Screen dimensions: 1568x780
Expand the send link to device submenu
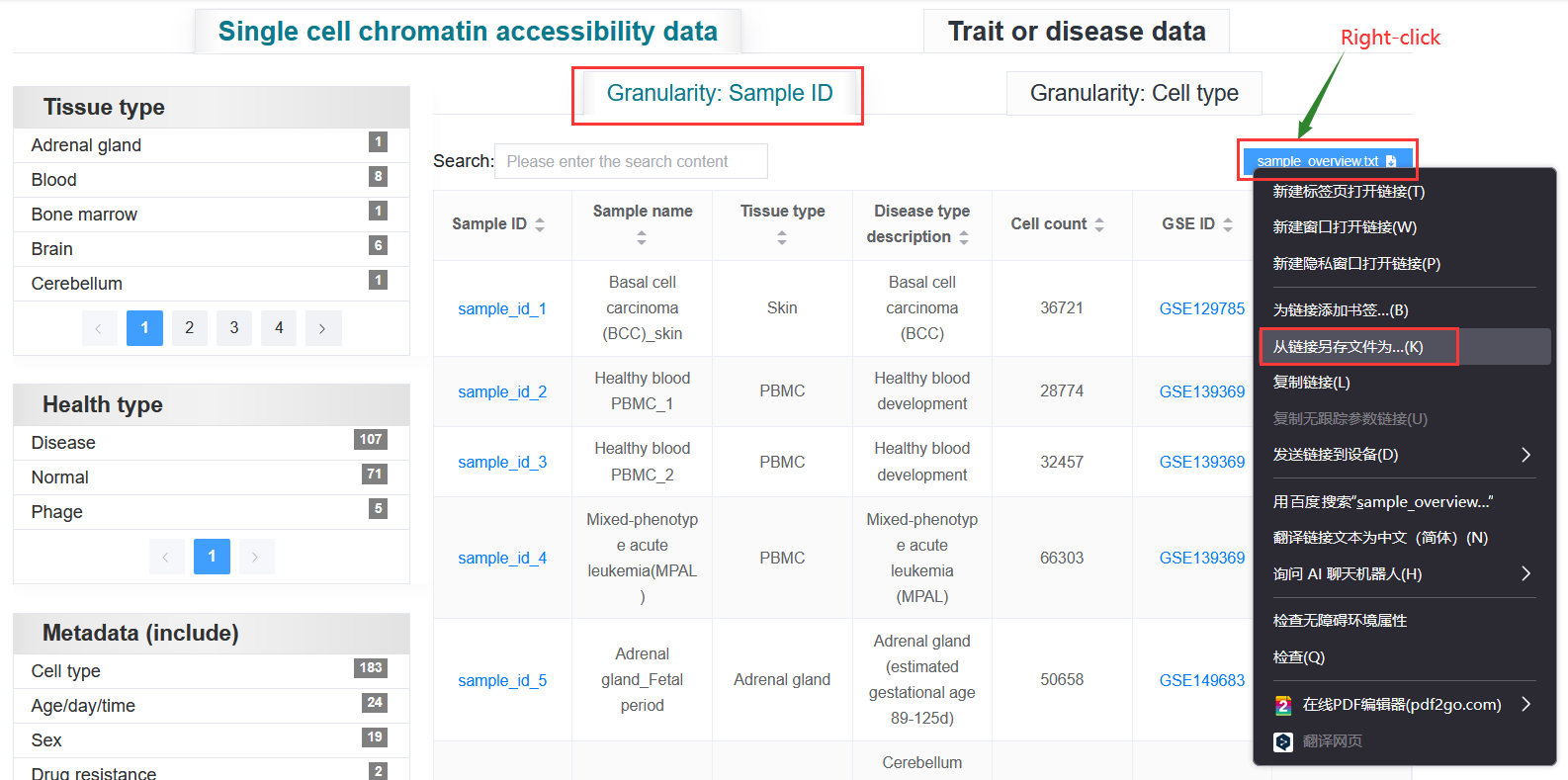[x=1526, y=455]
